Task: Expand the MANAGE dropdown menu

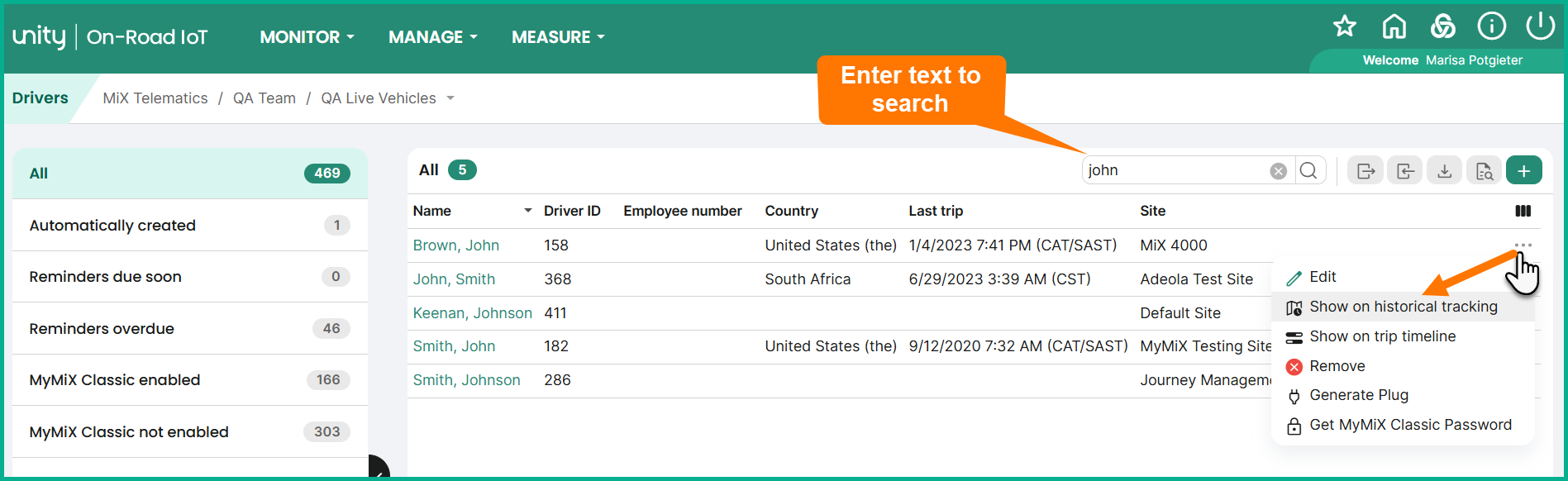Action: point(432,37)
